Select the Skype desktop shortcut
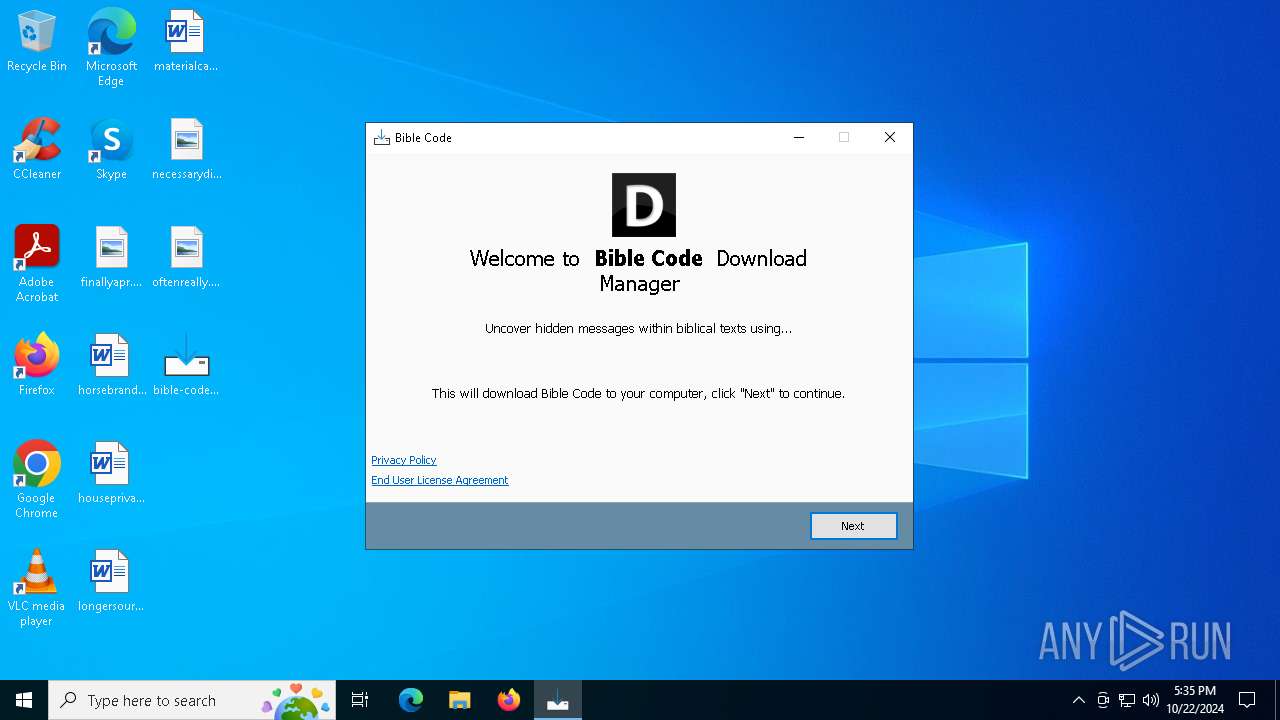1280x720 pixels. coord(111,150)
